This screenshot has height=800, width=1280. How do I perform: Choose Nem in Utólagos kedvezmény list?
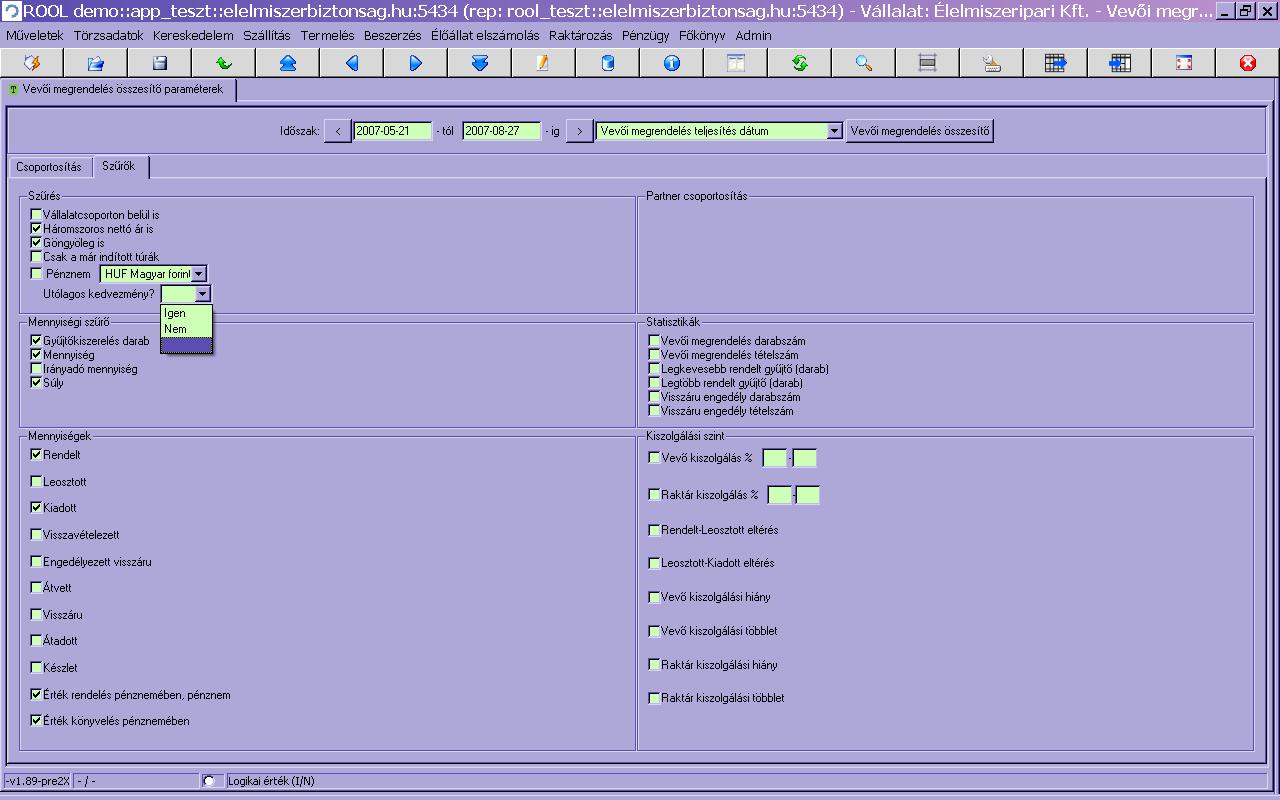point(187,329)
